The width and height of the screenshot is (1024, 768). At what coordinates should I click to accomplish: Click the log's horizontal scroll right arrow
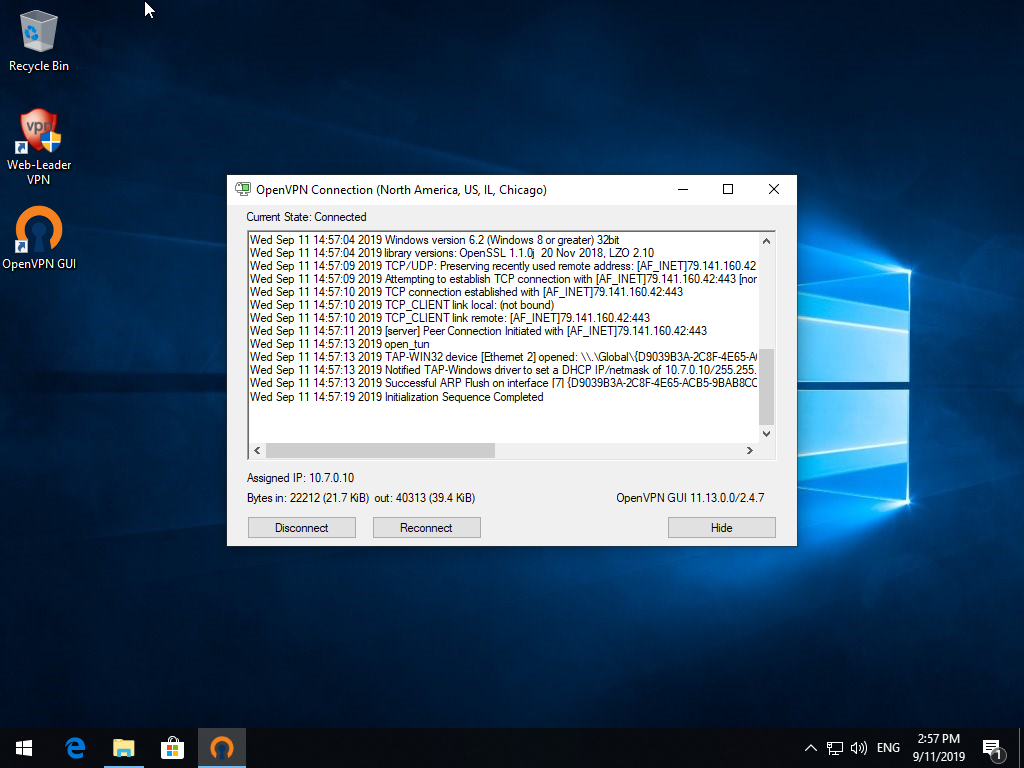(x=750, y=451)
